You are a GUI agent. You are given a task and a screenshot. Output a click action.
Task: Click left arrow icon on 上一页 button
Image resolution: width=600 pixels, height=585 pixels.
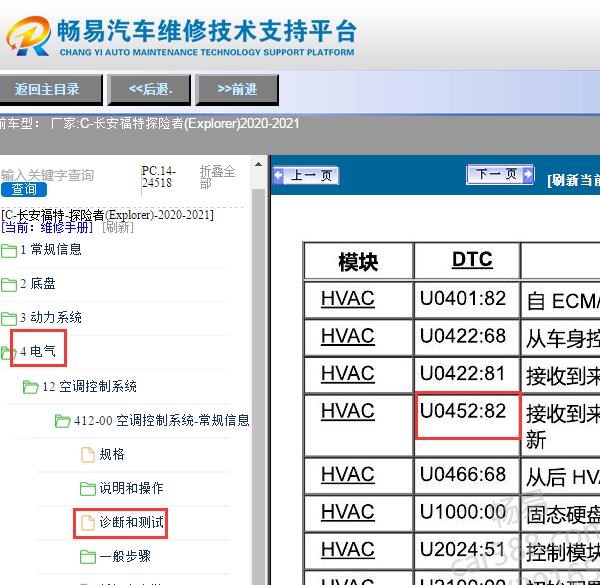point(279,176)
